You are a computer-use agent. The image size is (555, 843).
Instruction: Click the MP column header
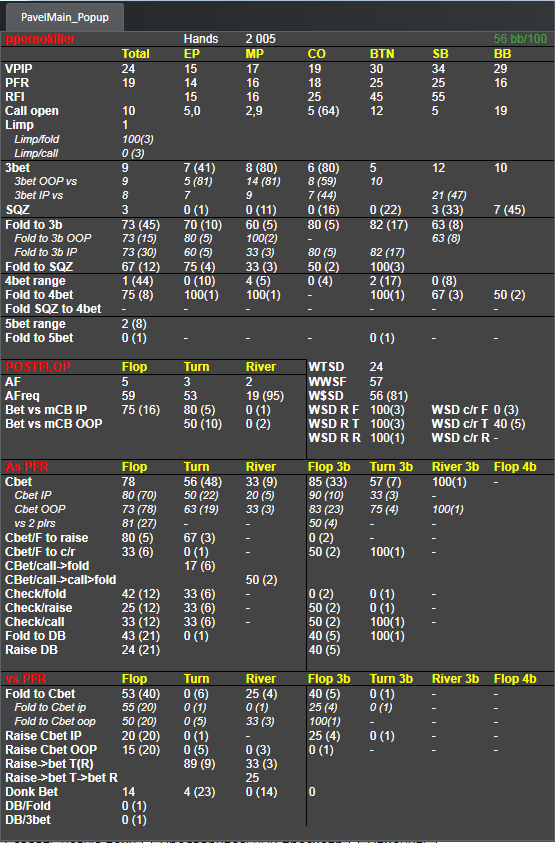tap(255, 54)
